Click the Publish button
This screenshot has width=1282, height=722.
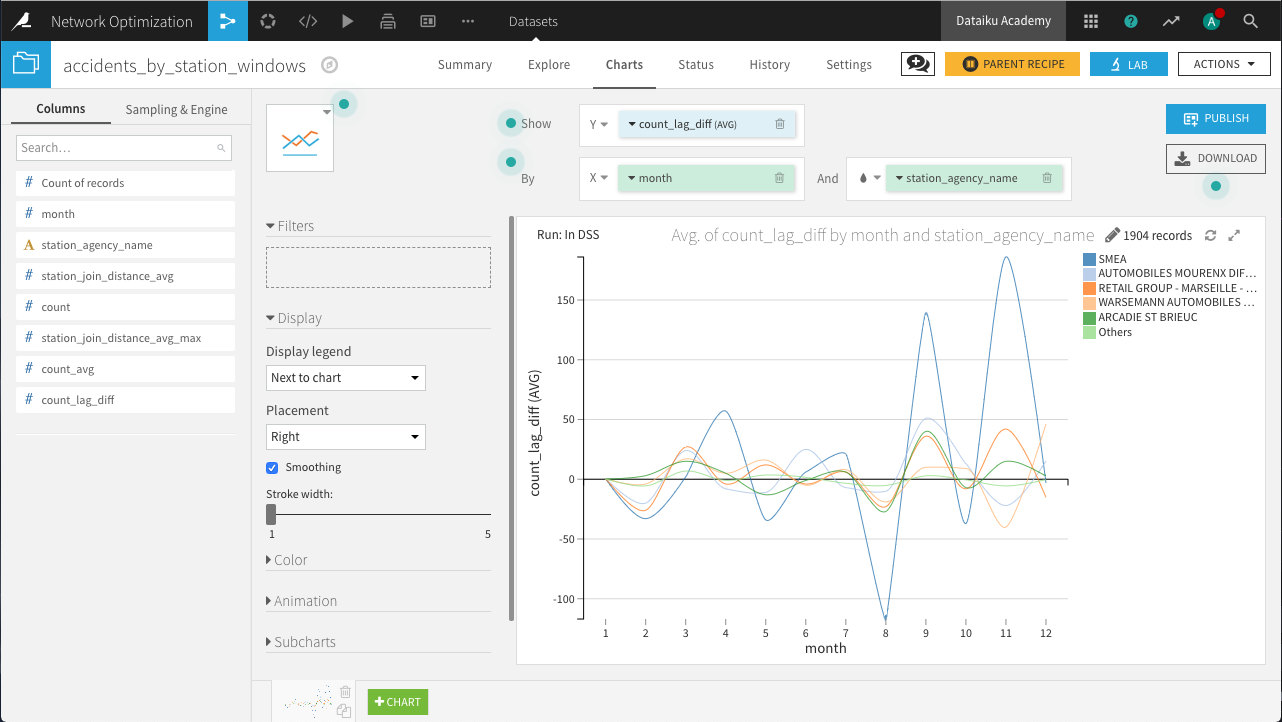1216,119
